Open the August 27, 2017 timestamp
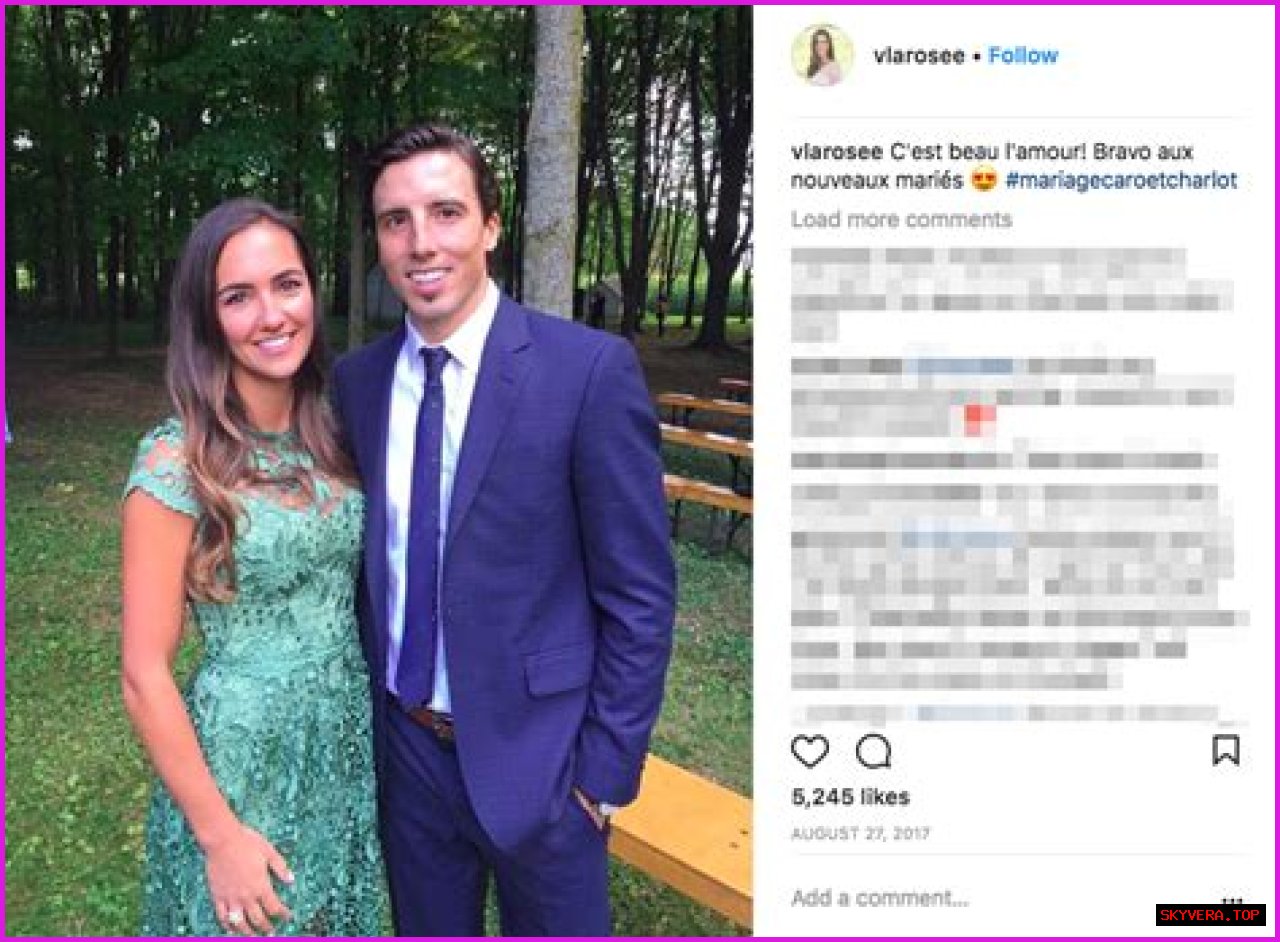1280x942 pixels. [x=861, y=833]
